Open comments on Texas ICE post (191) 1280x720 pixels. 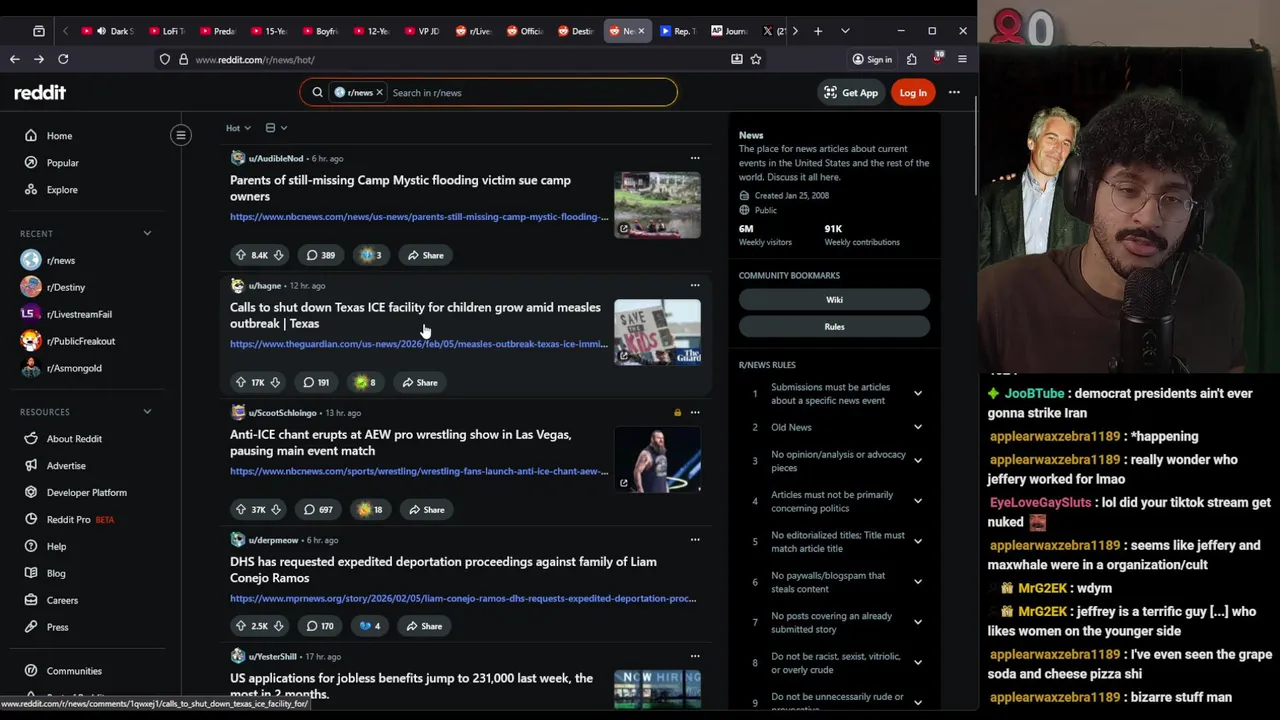pyautogui.click(x=316, y=382)
